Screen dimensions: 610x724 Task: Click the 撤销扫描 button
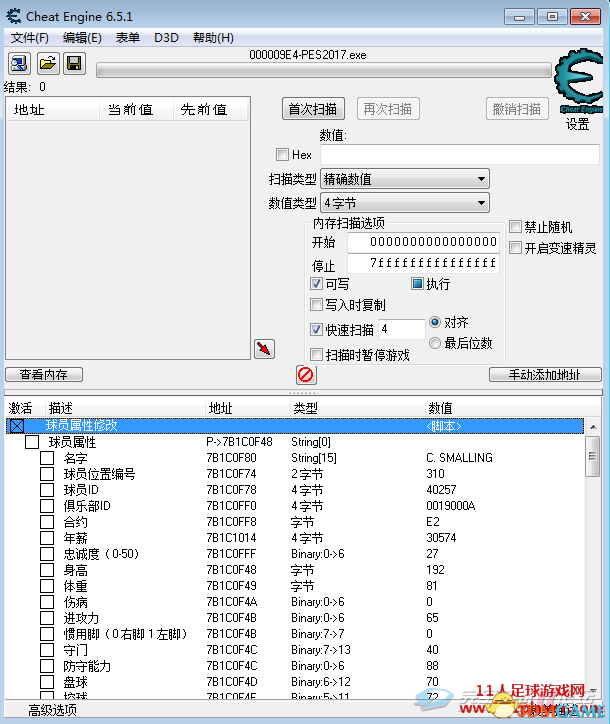coord(517,109)
